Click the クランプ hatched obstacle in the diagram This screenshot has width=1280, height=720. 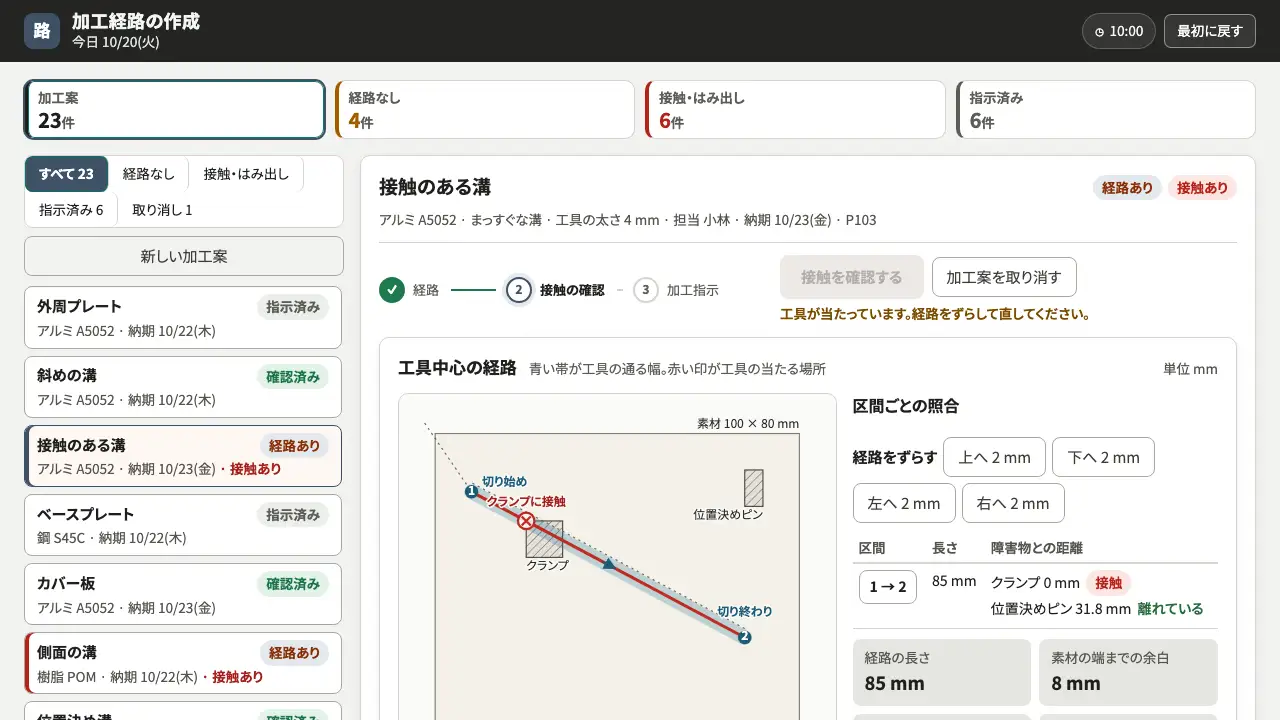click(x=544, y=539)
